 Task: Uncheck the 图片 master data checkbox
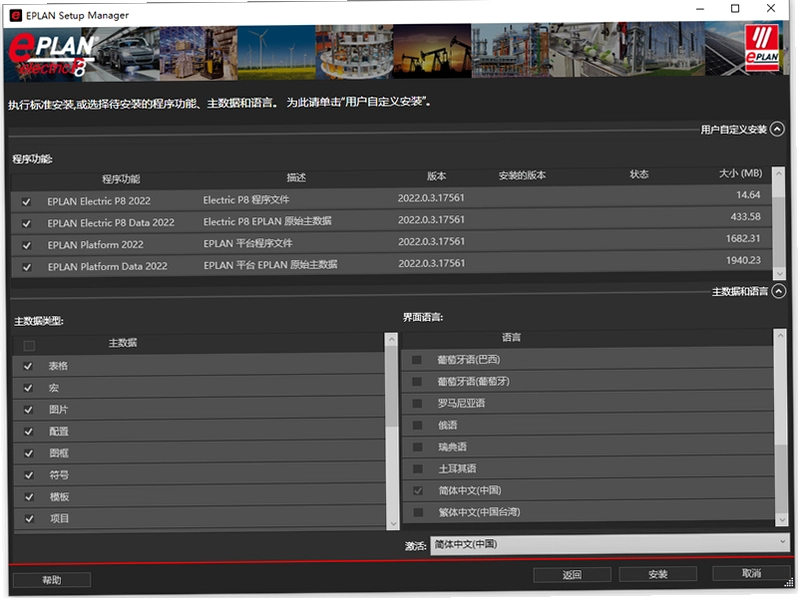28,410
